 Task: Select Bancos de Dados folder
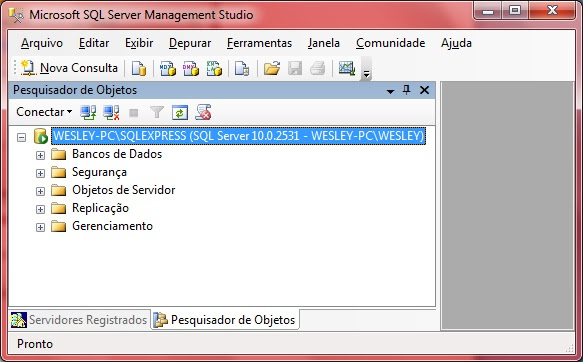tap(117, 154)
